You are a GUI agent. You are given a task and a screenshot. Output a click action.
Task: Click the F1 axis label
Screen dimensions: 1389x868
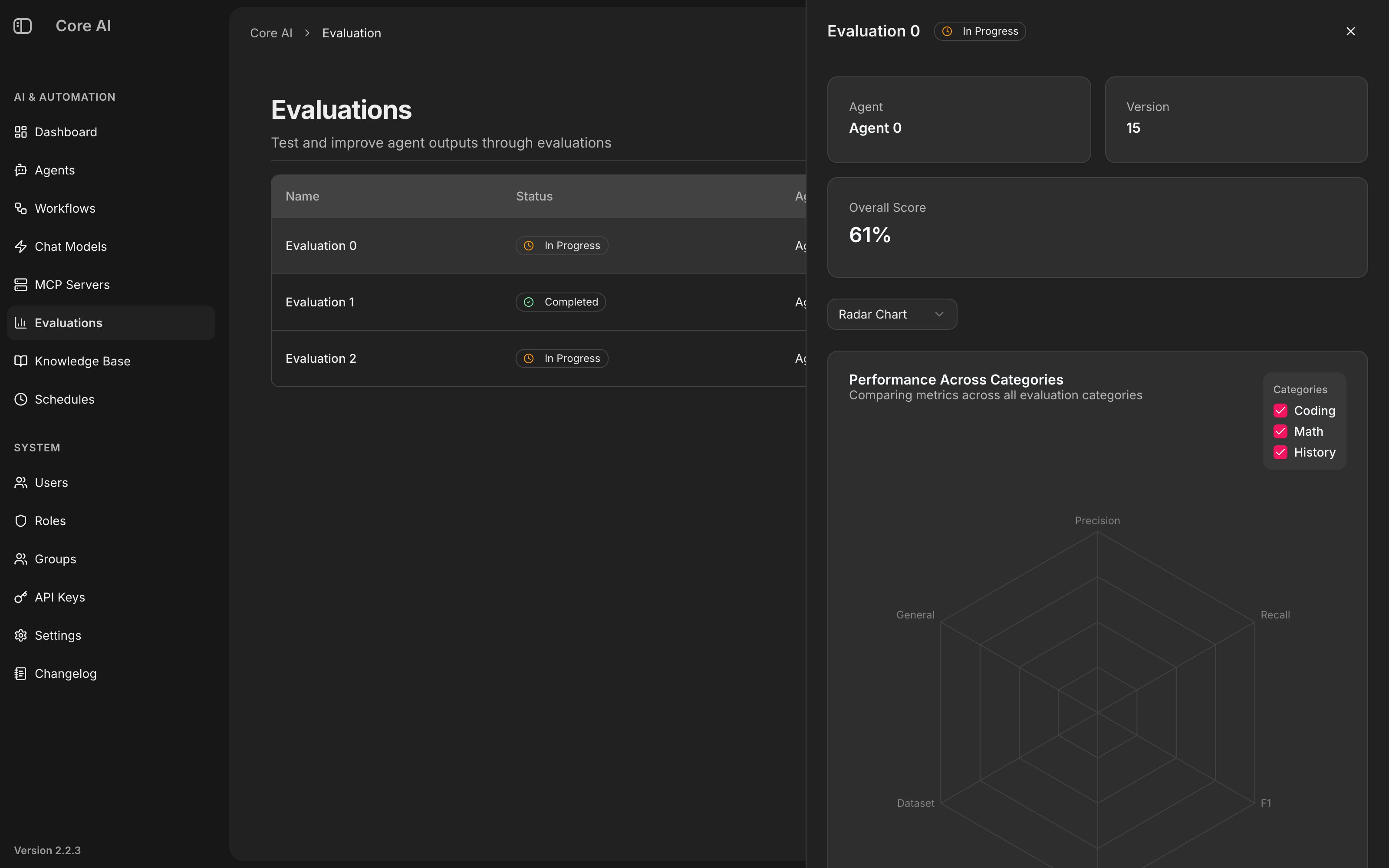1266,803
